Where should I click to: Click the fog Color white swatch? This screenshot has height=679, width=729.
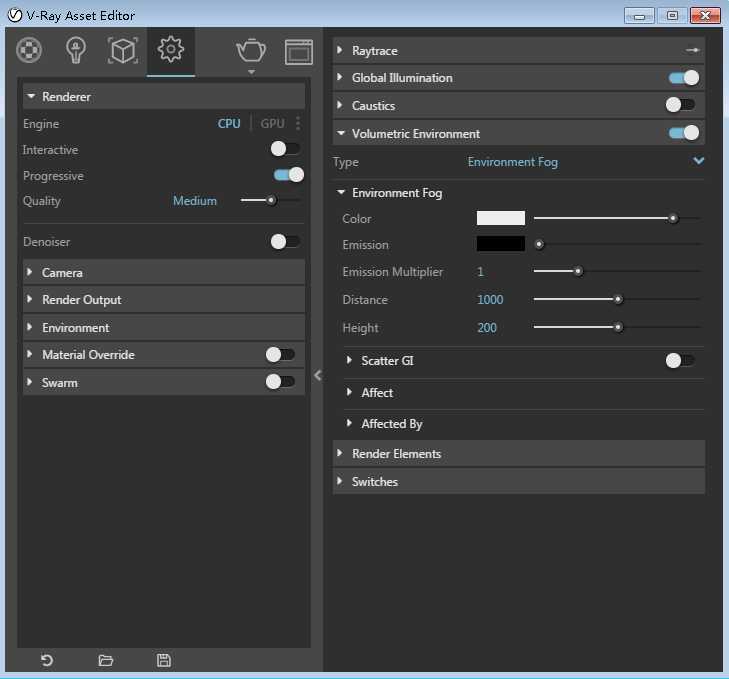click(500, 218)
